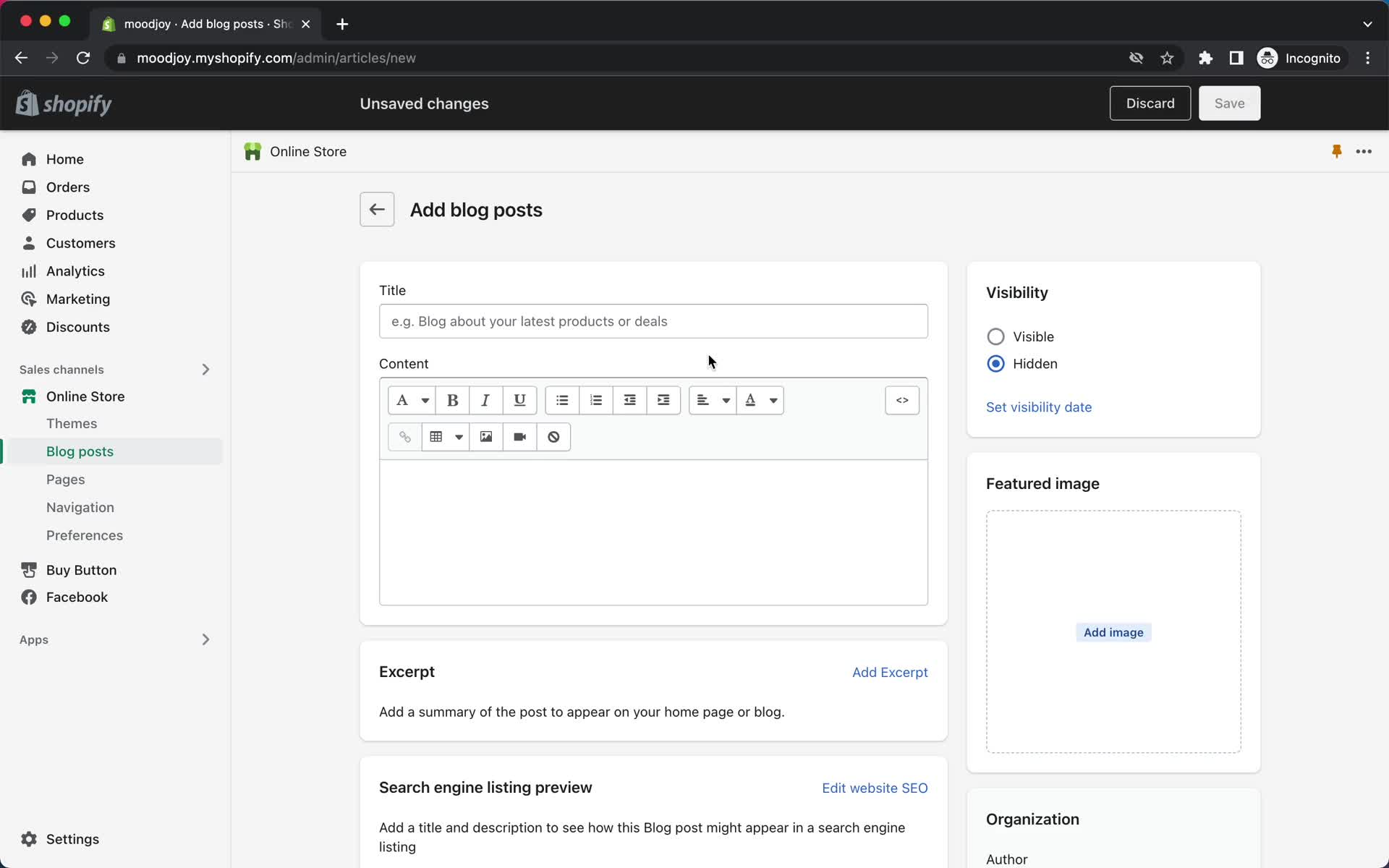Pin the Online Store channel
This screenshot has width=1389, height=868.
(1337, 151)
